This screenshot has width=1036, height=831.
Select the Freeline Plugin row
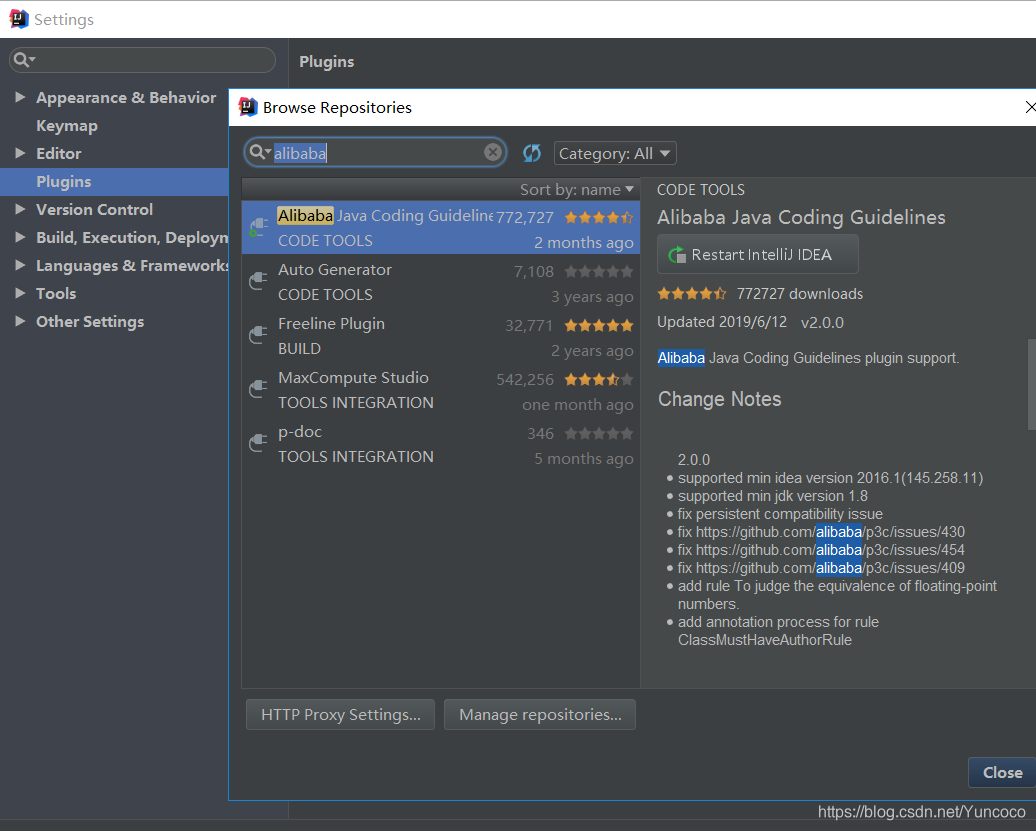point(441,336)
